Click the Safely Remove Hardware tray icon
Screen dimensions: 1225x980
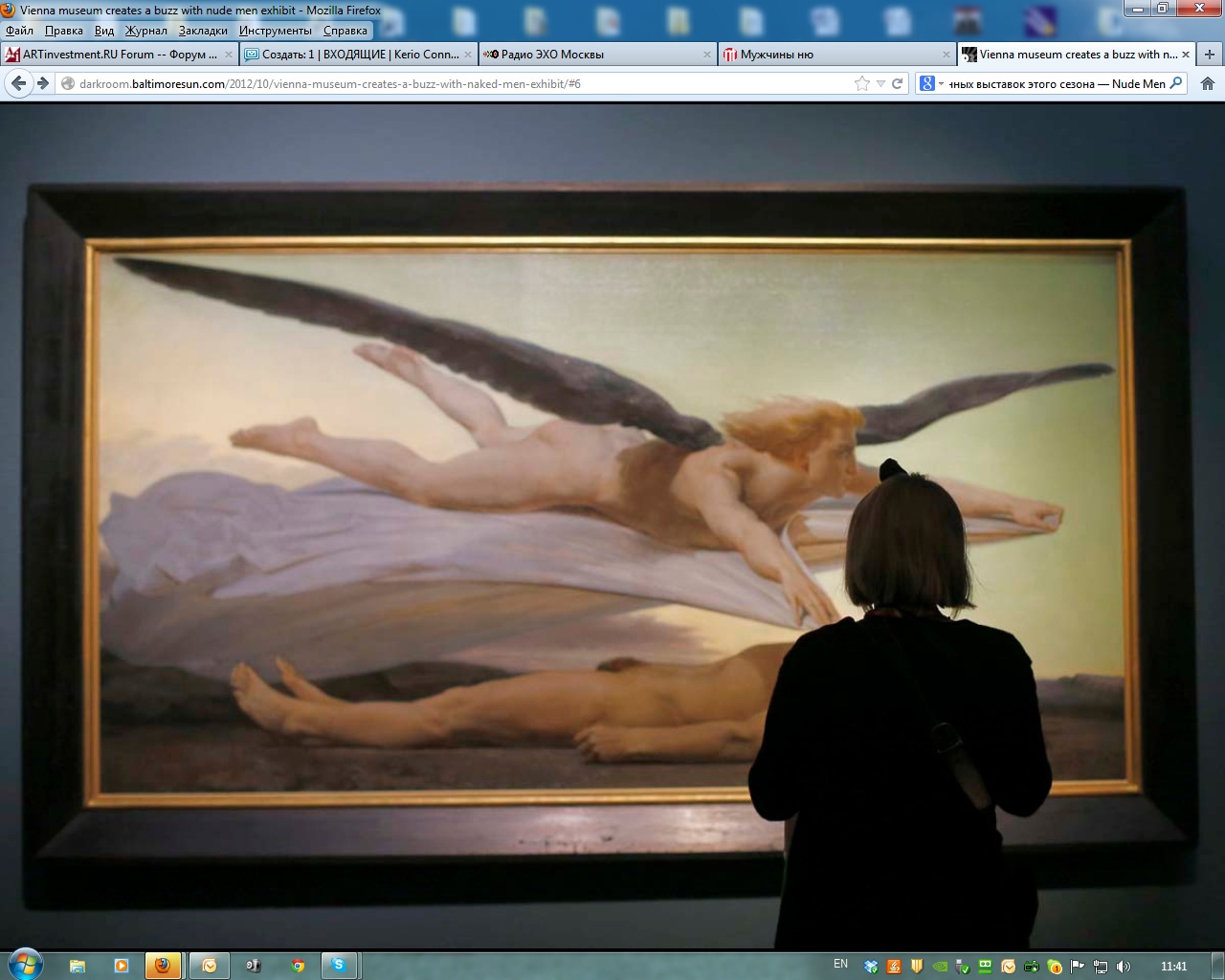coord(963,967)
